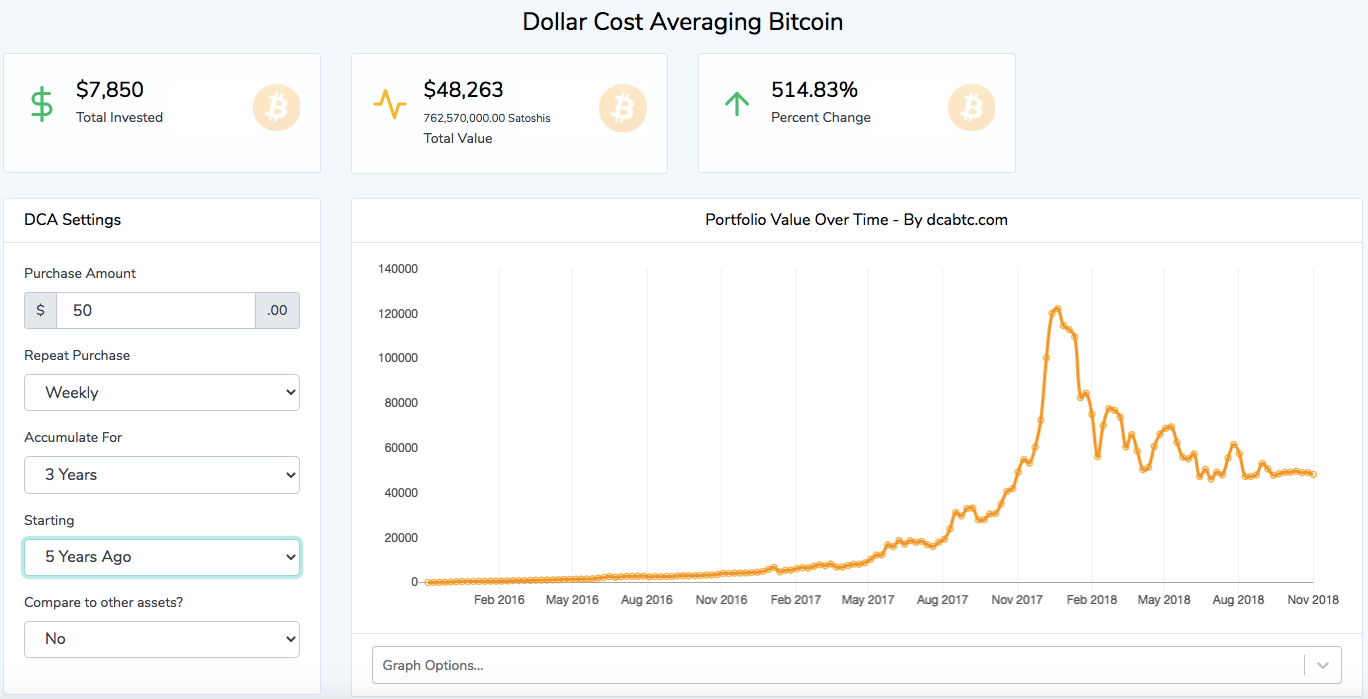Click the green up arrow icon
Screen dimensions: 1368x699
pos(736,104)
